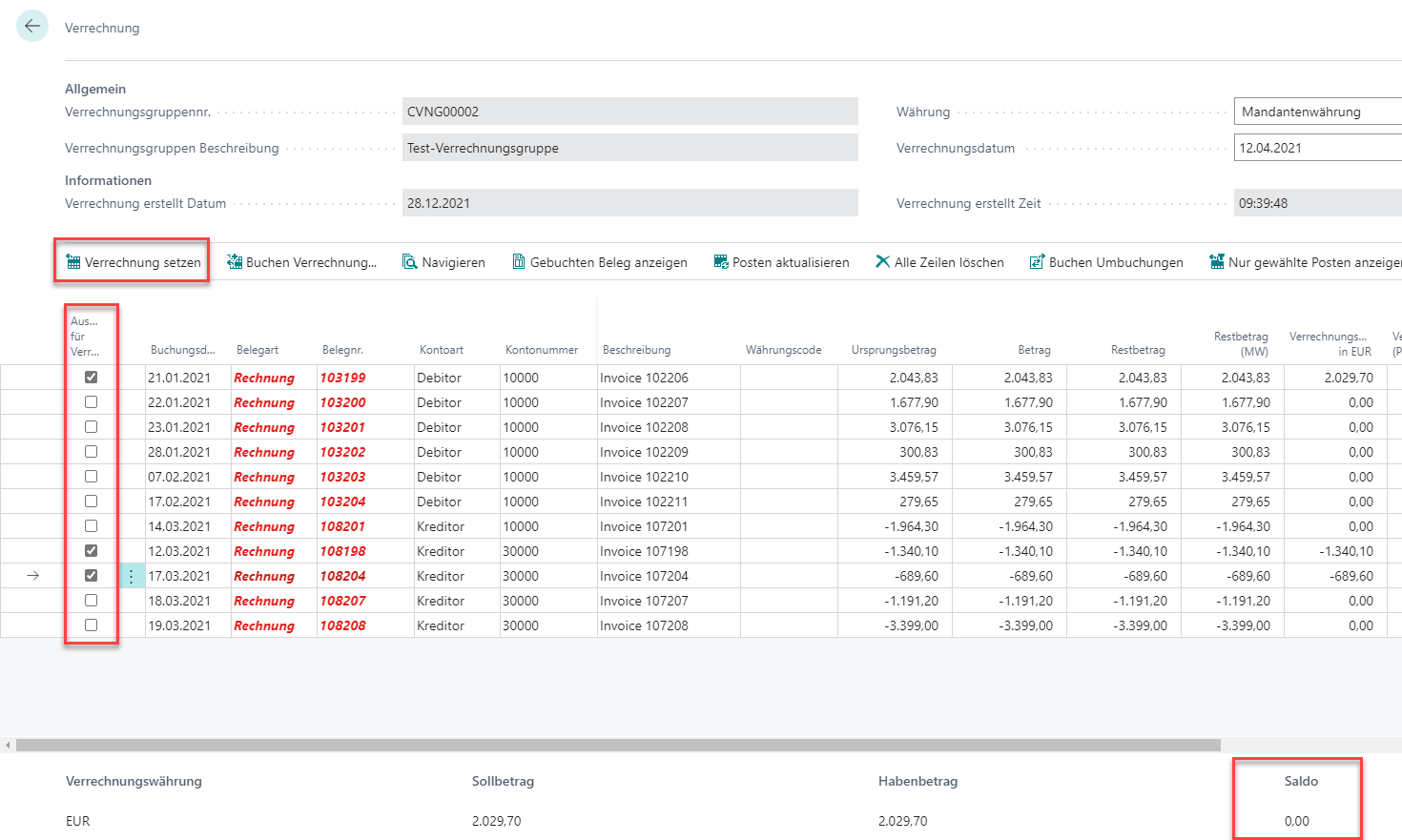Select Ursprungsbetrag cell -3.399,00

pos(895,625)
